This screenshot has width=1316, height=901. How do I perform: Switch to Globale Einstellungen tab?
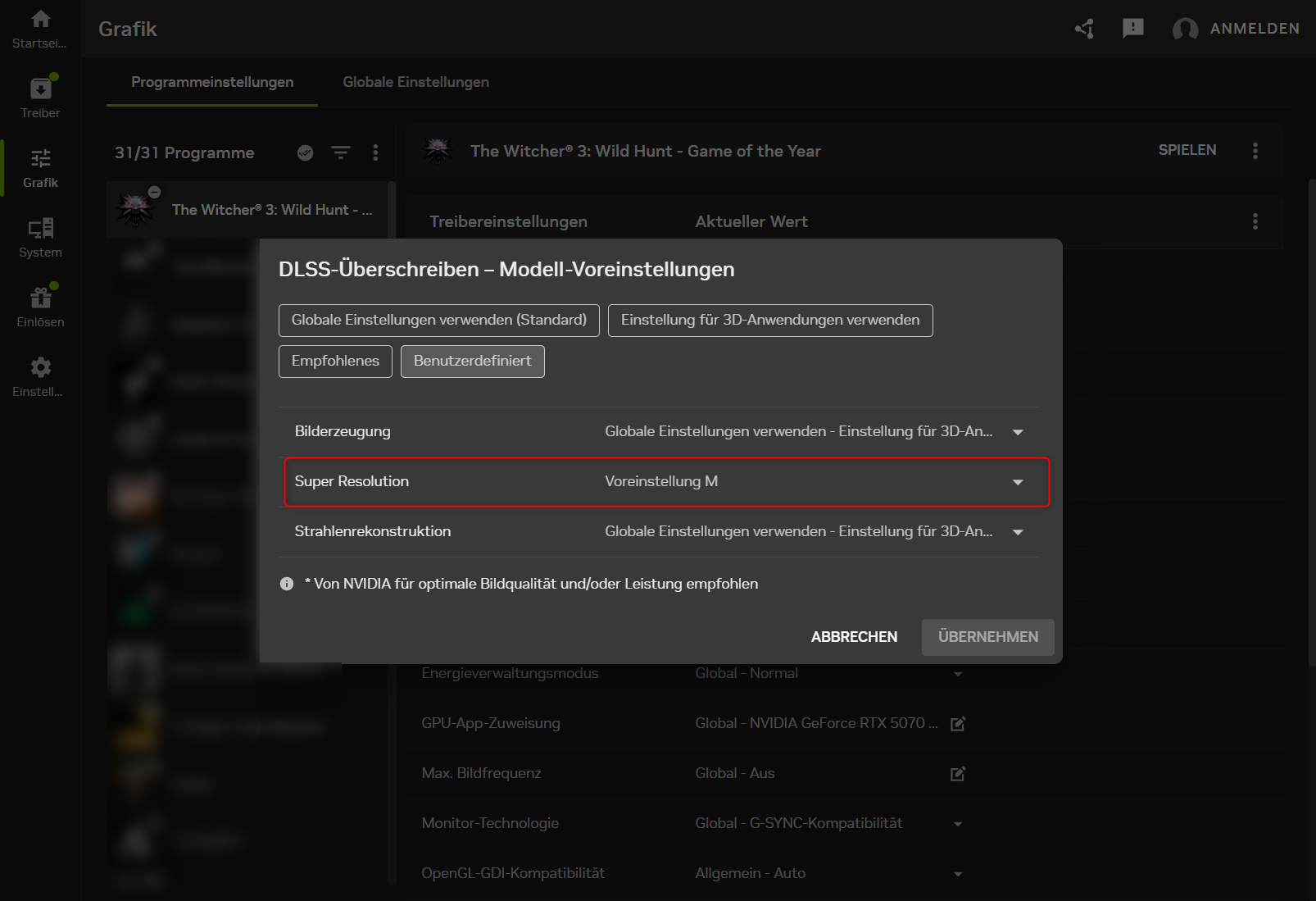[415, 82]
